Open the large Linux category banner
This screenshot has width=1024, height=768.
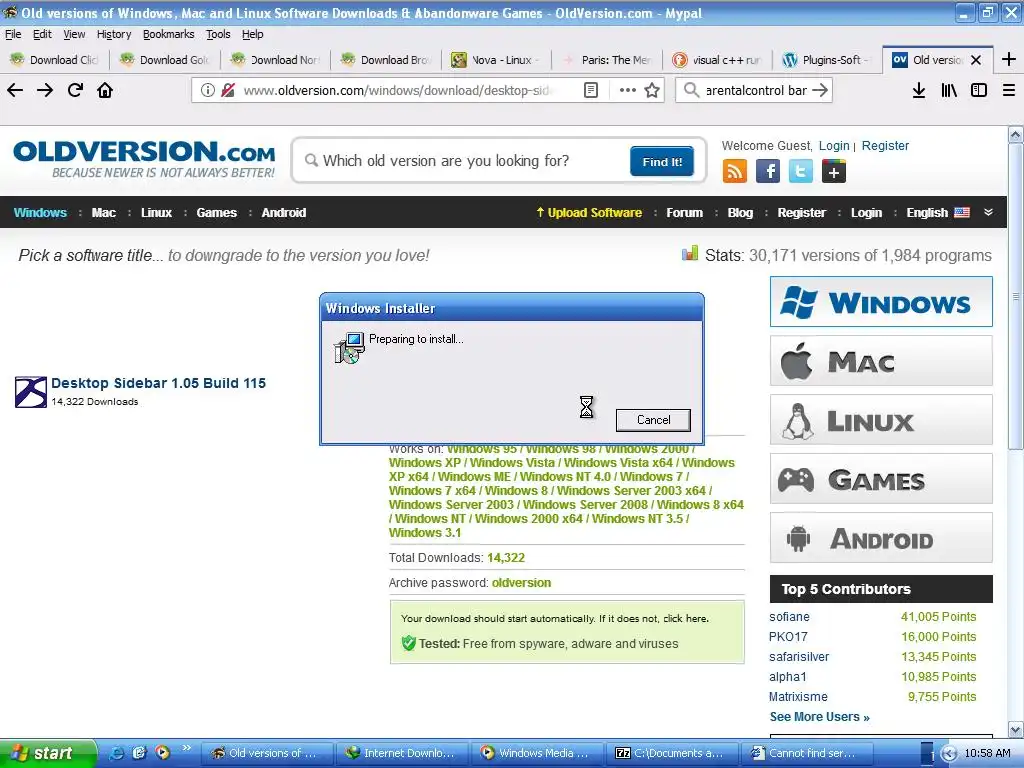coord(881,420)
